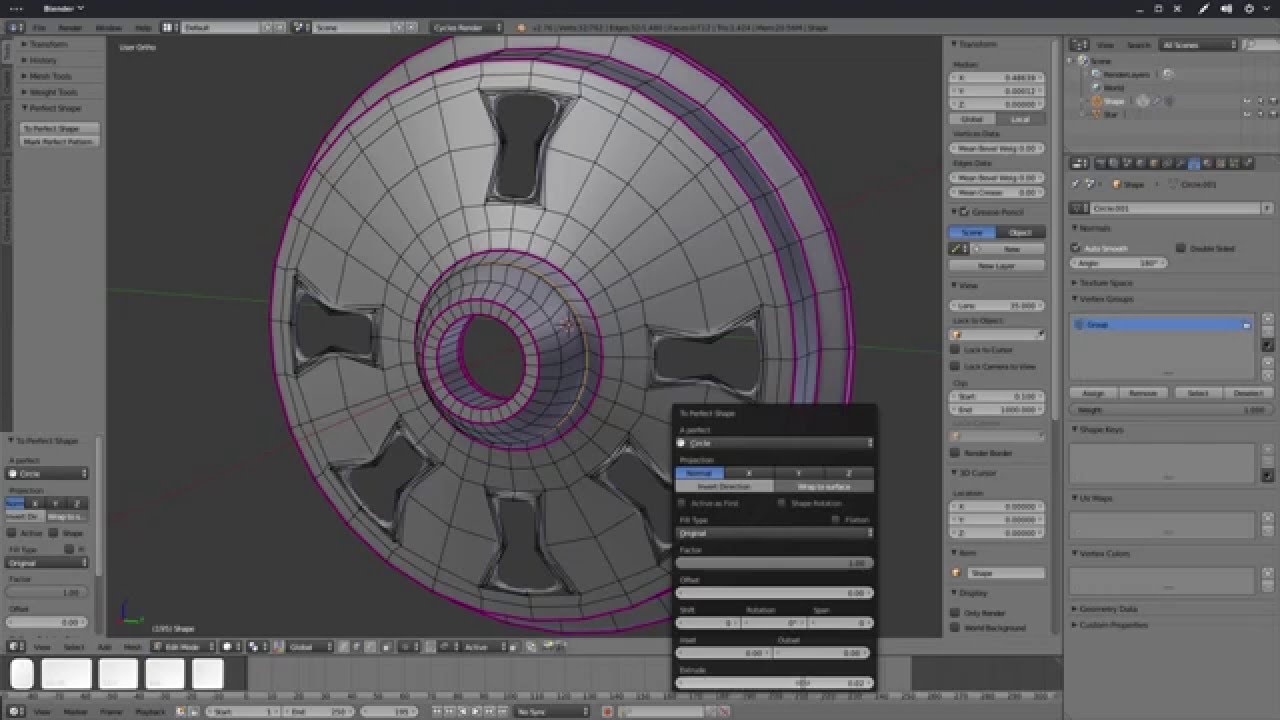
Task: Click the red auto-keyframe record button
Action: click(607, 711)
